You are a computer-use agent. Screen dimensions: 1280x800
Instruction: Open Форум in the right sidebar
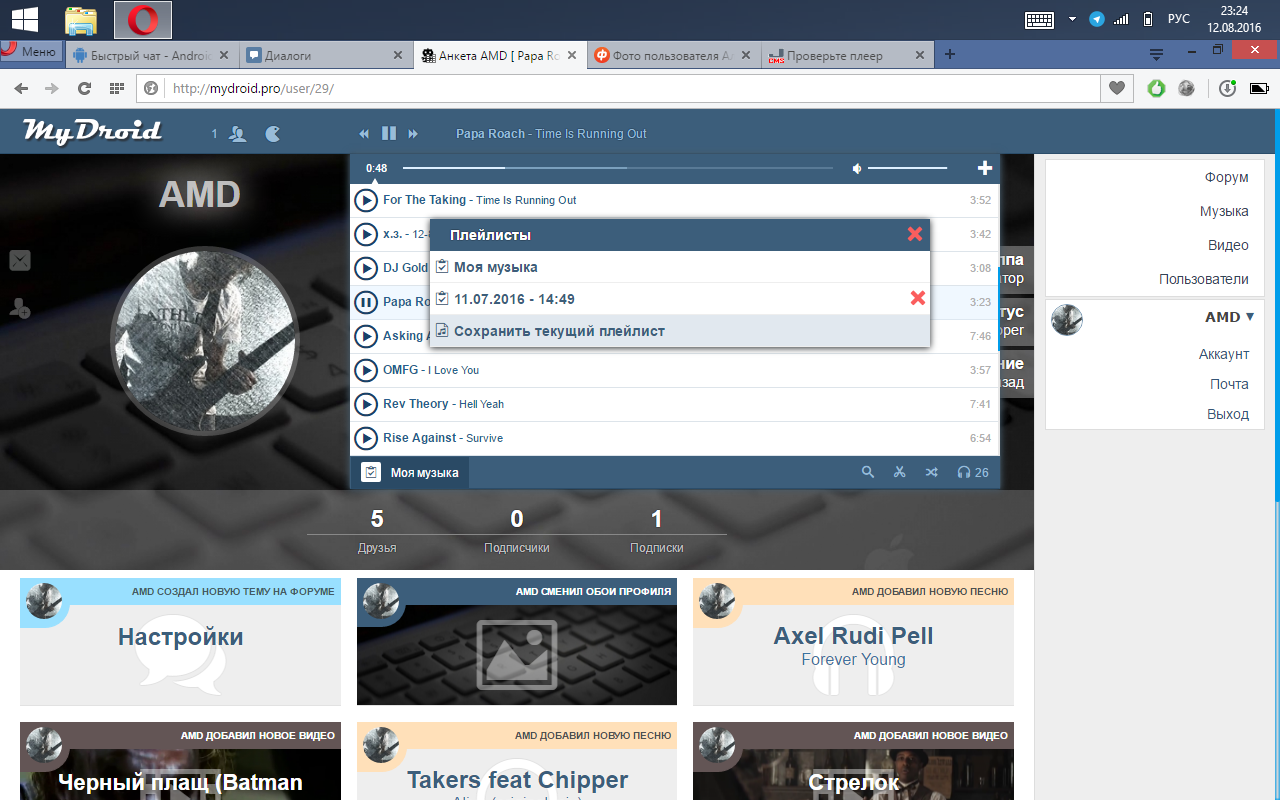coord(1226,177)
